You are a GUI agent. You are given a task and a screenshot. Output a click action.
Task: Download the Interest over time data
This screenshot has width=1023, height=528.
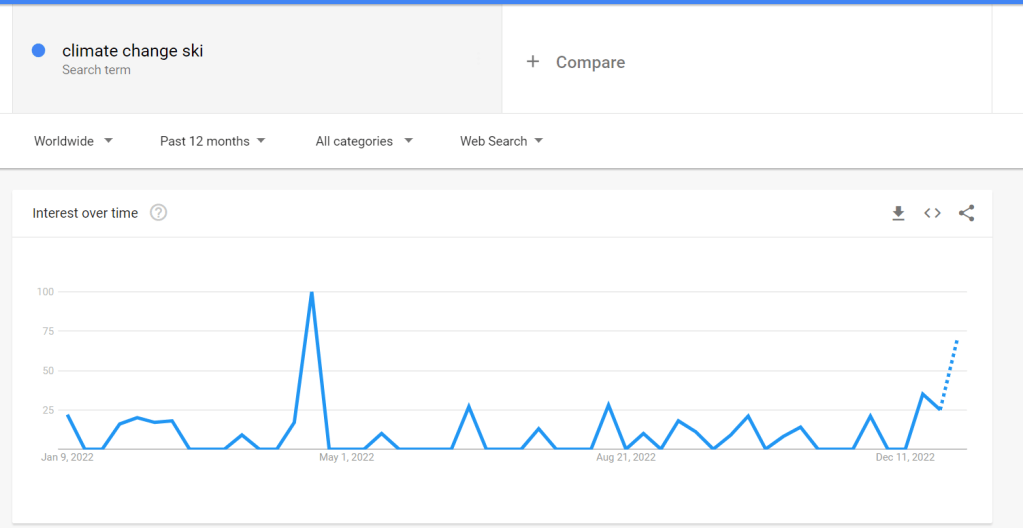[898, 213]
